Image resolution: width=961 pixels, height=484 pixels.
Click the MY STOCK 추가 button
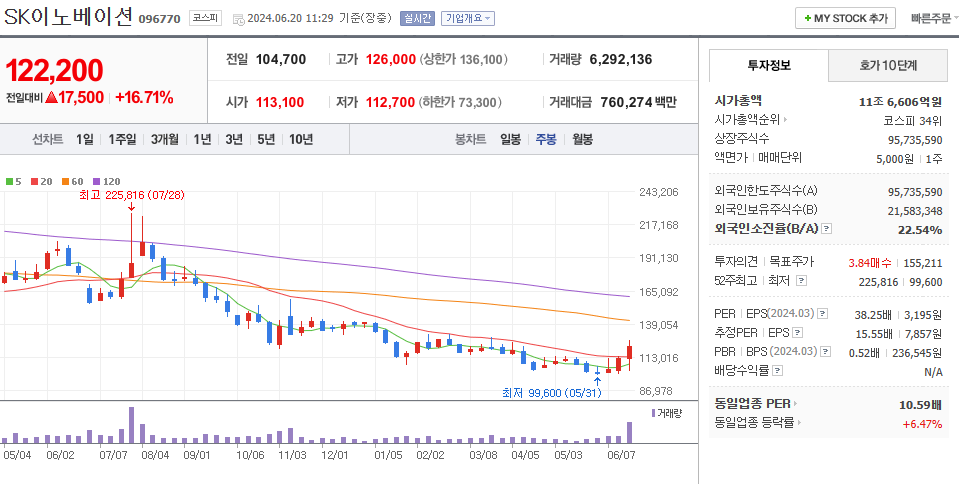pos(846,18)
